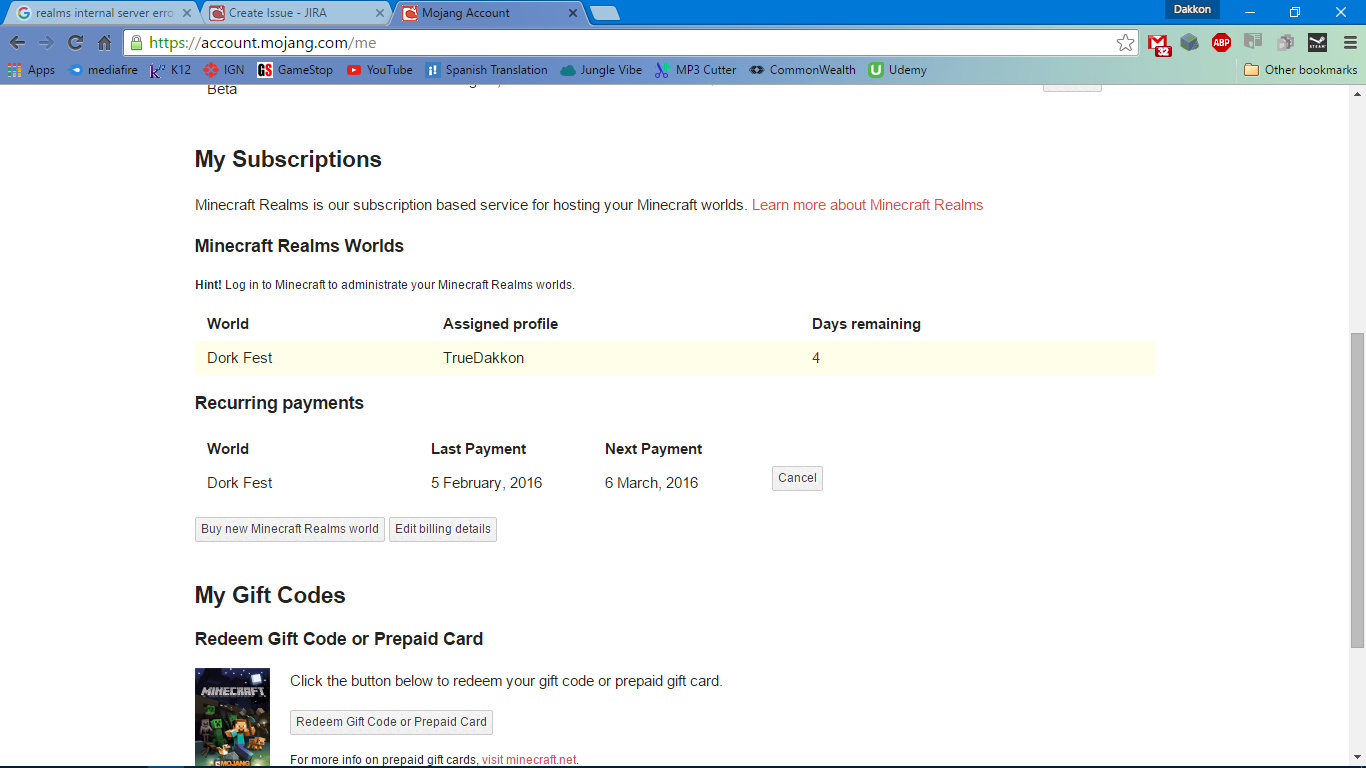Select the Mojang Account tab

[479, 13]
